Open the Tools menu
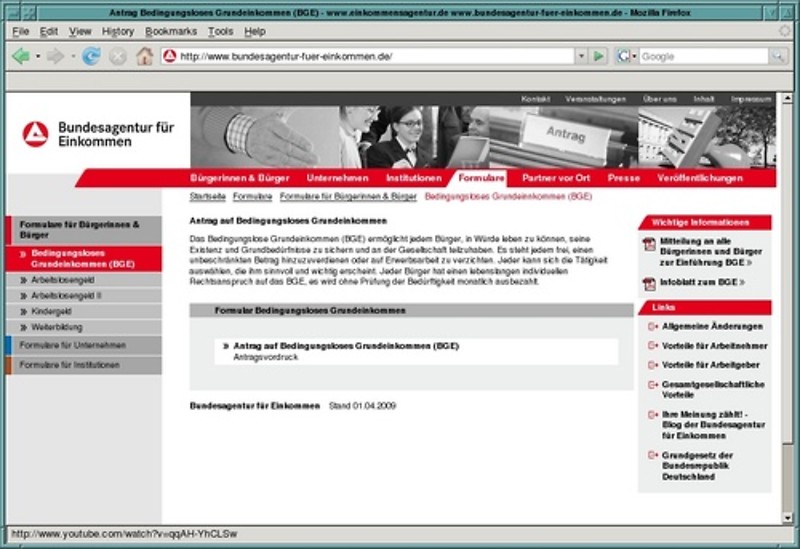Viewport: 800px width, 549px height. (220, 32)
